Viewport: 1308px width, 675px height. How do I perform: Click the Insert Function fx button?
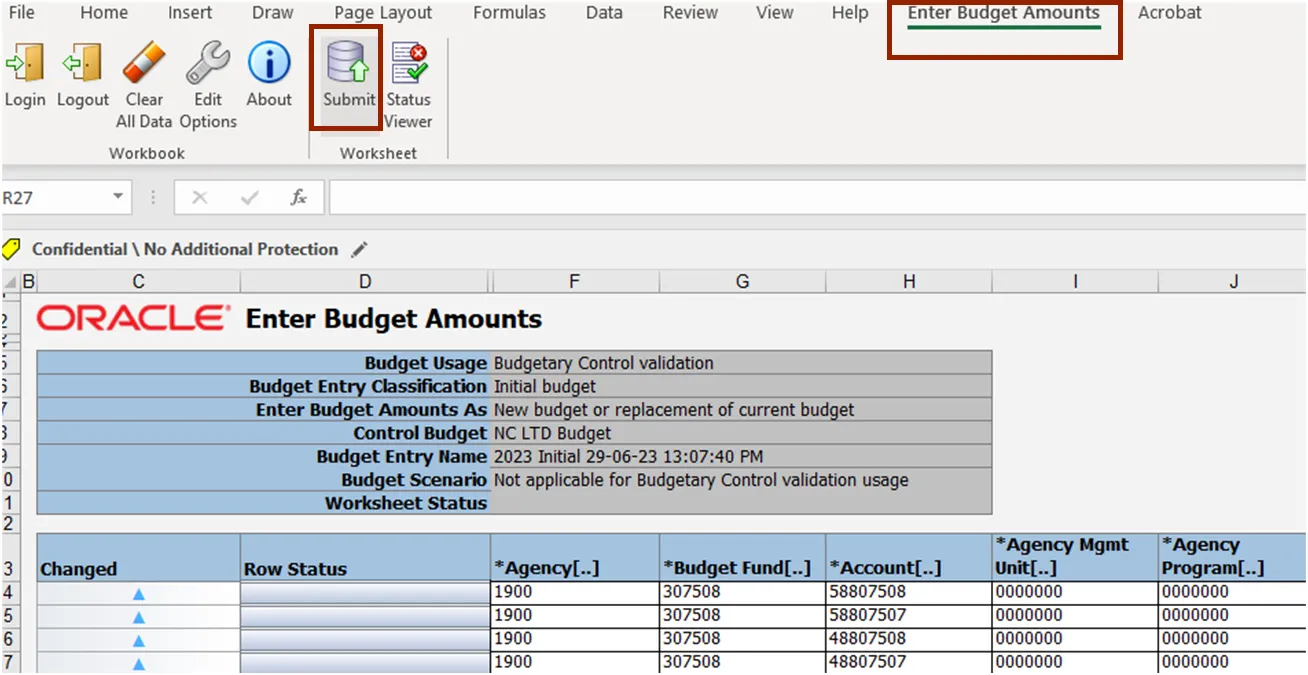(298, 198)
